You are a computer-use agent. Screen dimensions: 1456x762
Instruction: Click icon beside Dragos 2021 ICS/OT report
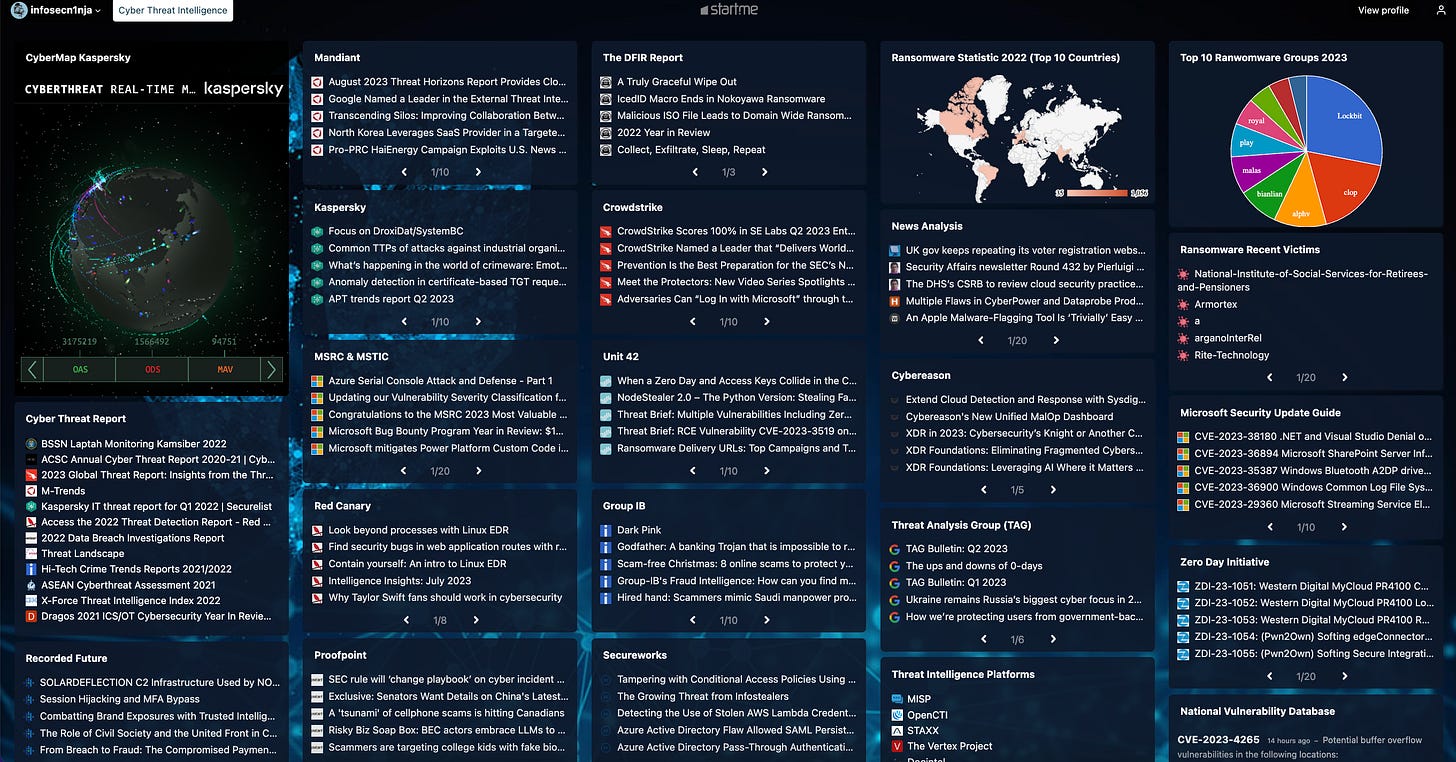click(x=32, y=616)
